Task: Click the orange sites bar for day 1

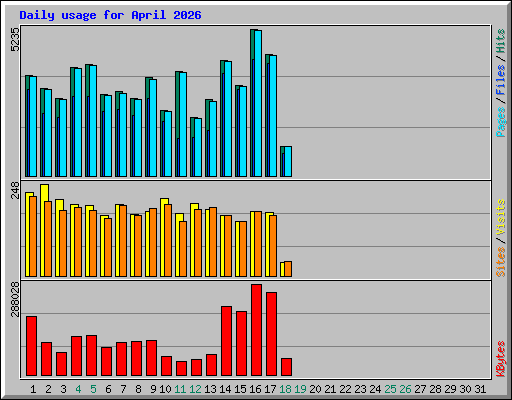Action: (x=33, y=236)
